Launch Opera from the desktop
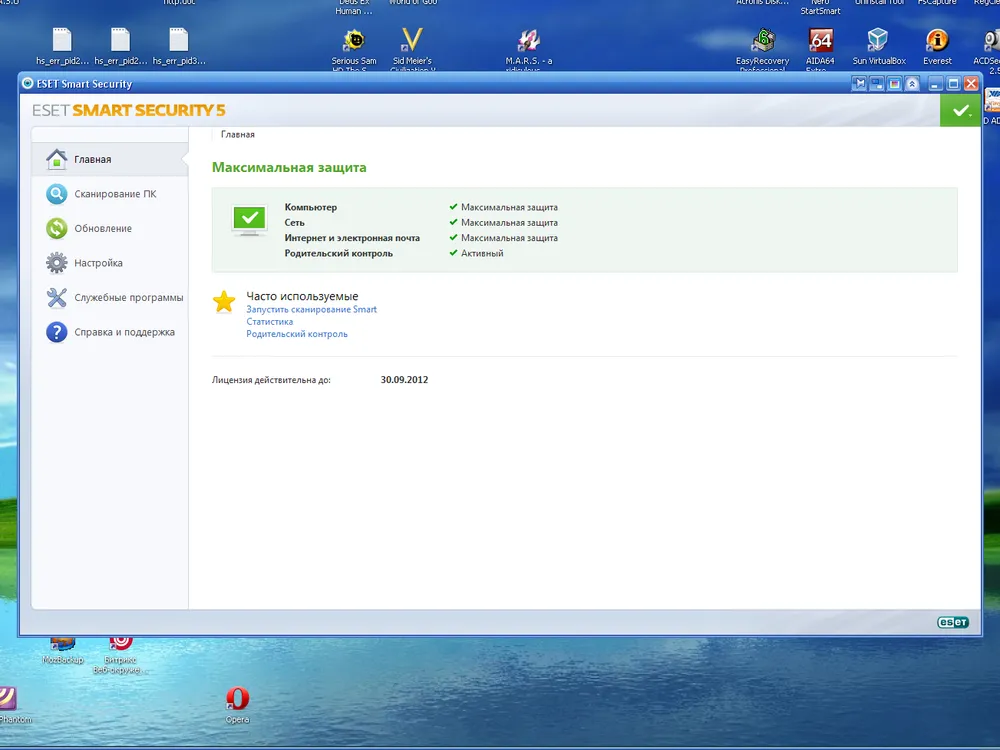 [237, 699]
